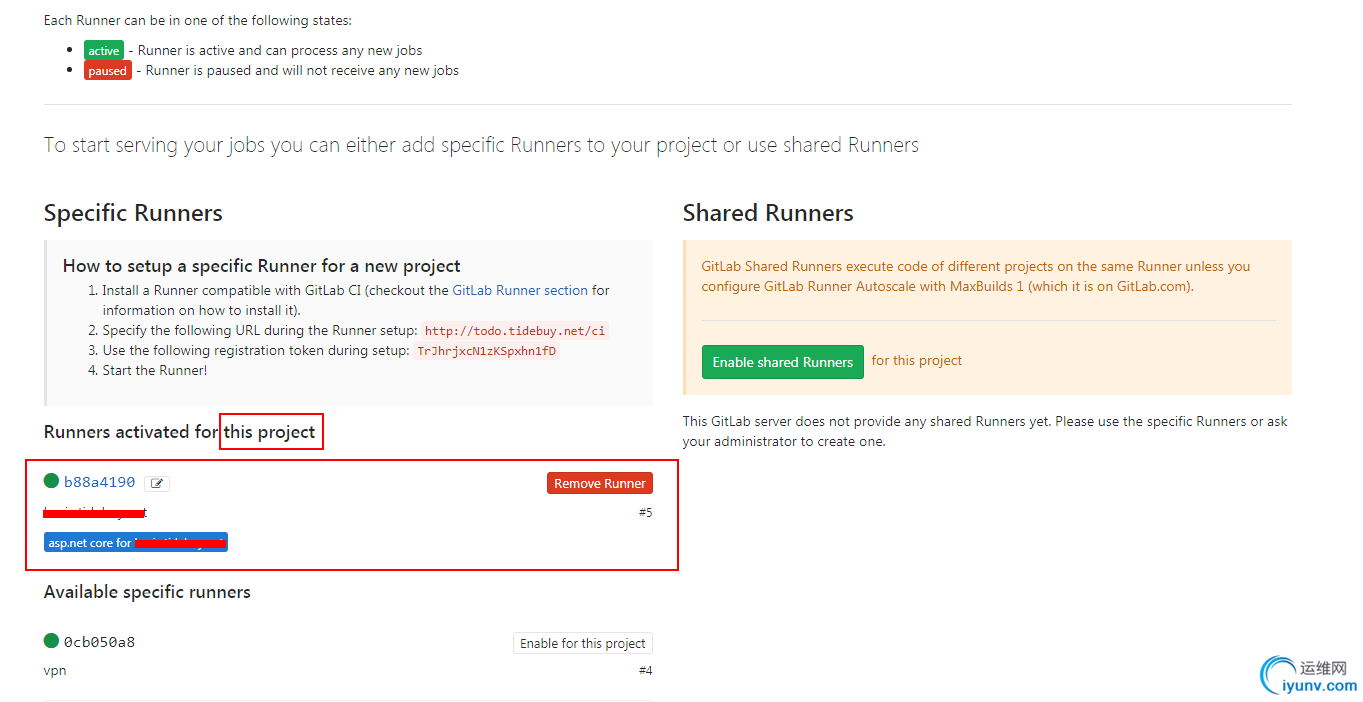This screenshot has width=1363, height=702.
Task: Remove the runner b88a4190
Action: click(x=600, y=483)
